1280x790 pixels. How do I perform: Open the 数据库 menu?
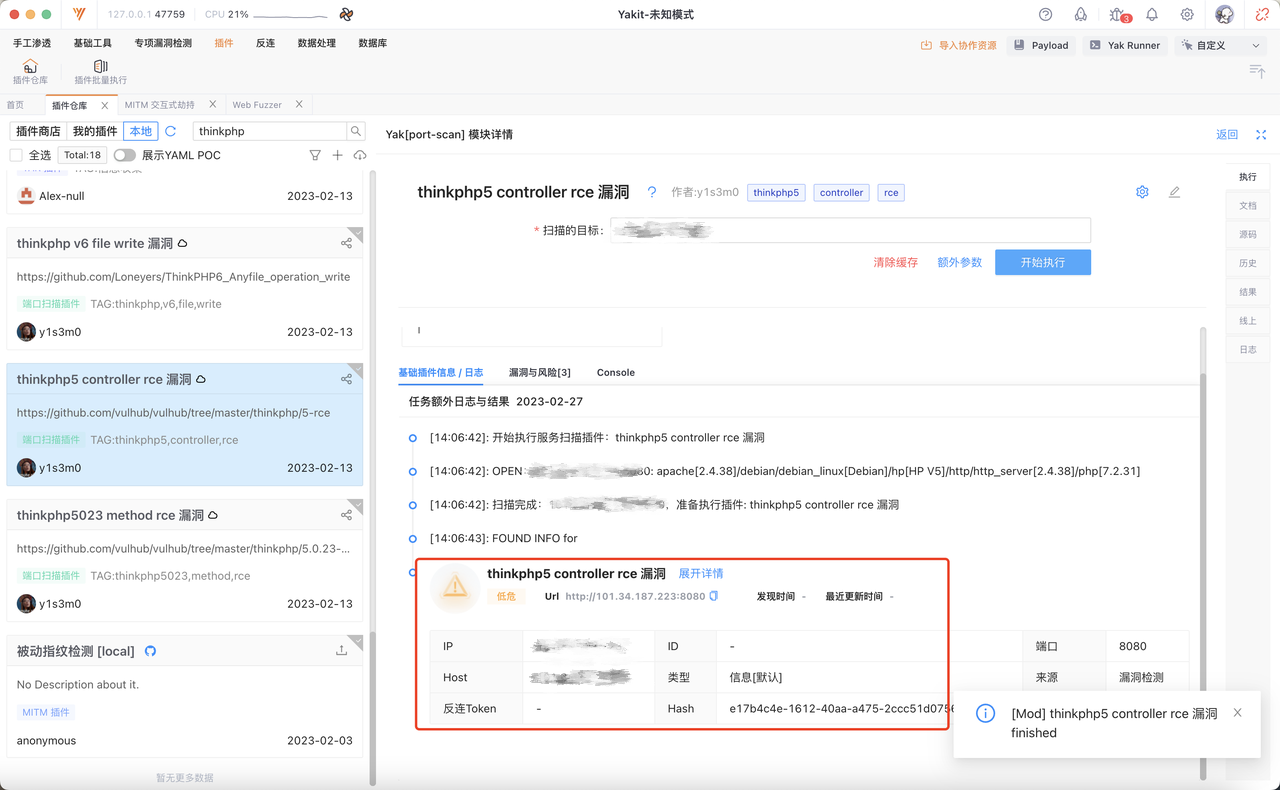tap(373, 43)
